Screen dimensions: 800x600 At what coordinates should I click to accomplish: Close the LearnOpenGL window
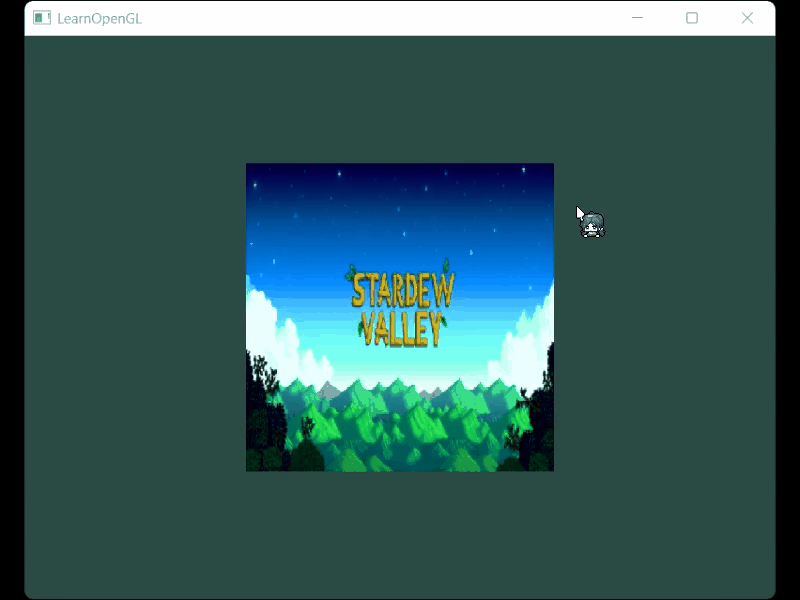point(747,18)
